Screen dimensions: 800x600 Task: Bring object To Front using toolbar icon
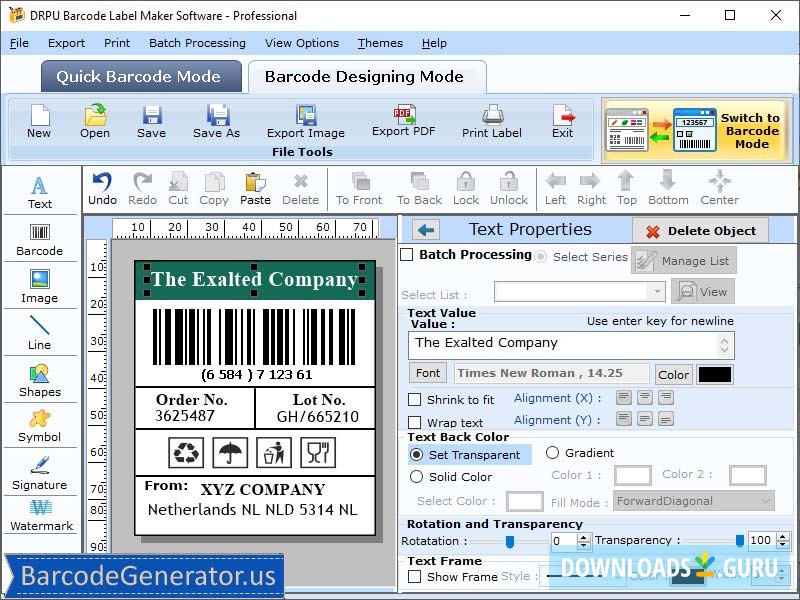point(359,186)
